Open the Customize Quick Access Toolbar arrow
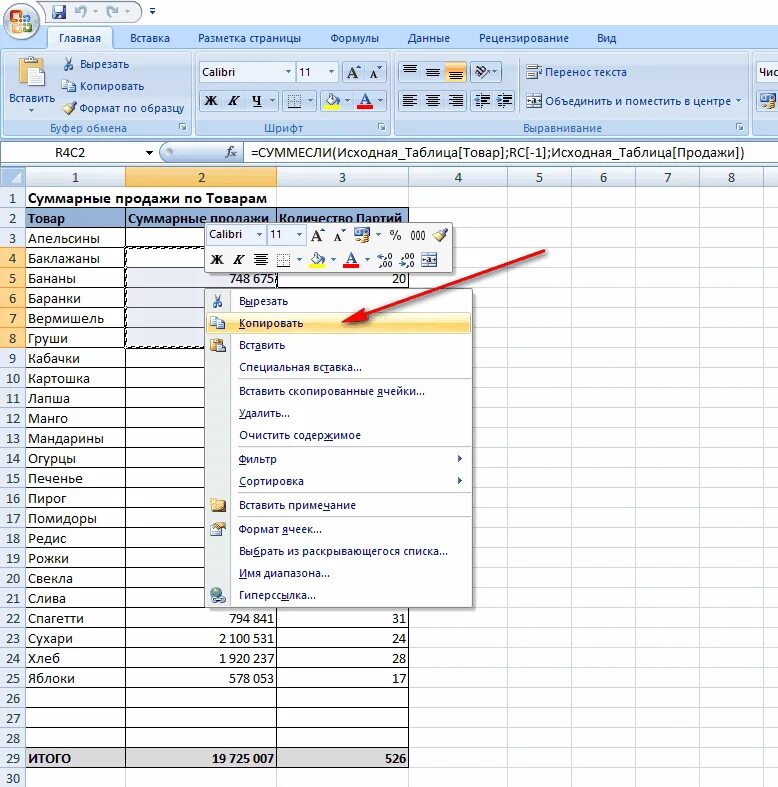 click(152, 11)
